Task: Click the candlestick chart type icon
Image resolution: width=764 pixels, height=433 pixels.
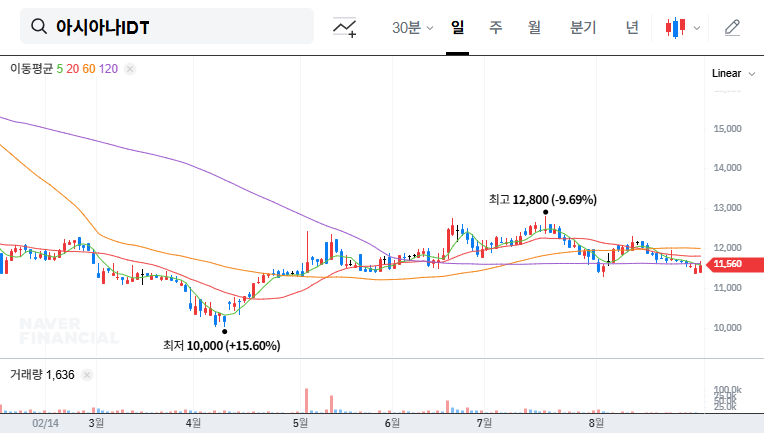Action: [x=675, y=28]
